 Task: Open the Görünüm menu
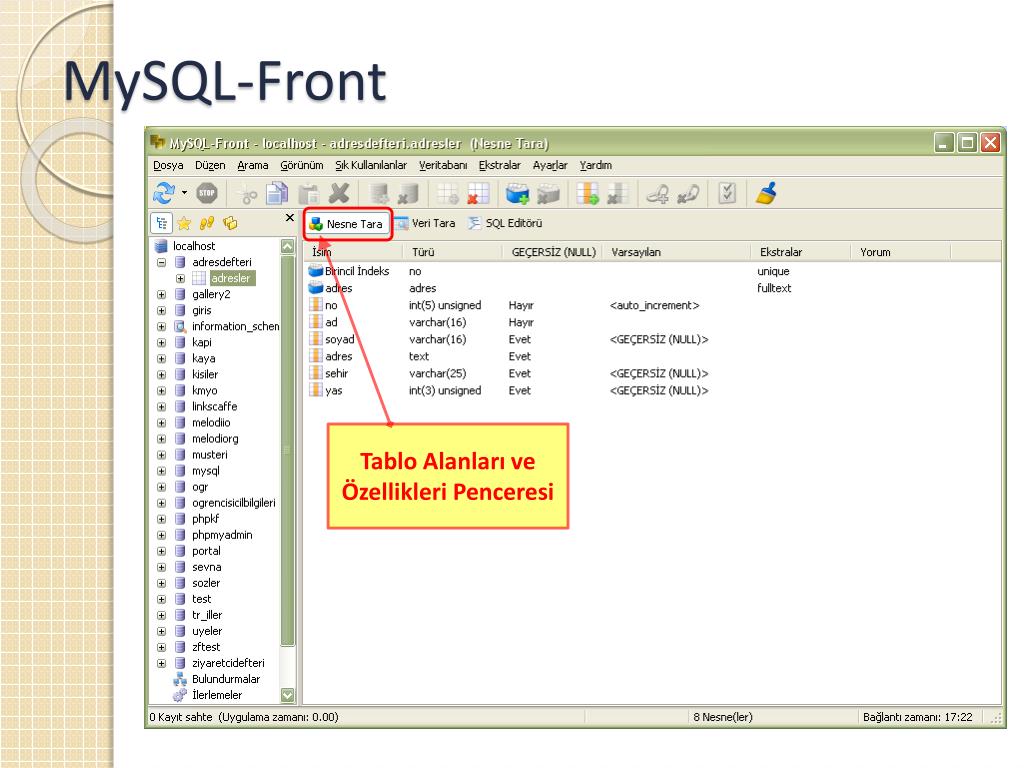[x=302, y=165]
